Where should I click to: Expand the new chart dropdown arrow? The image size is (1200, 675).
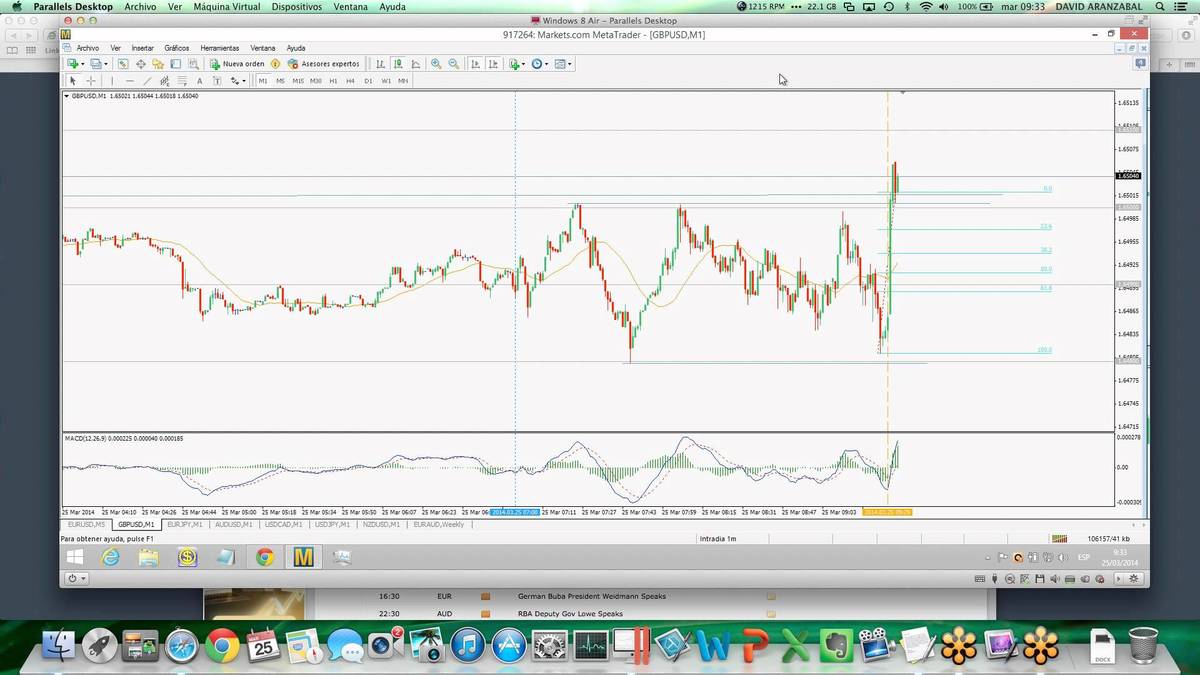pyautogui.click(x=82, y=64)
